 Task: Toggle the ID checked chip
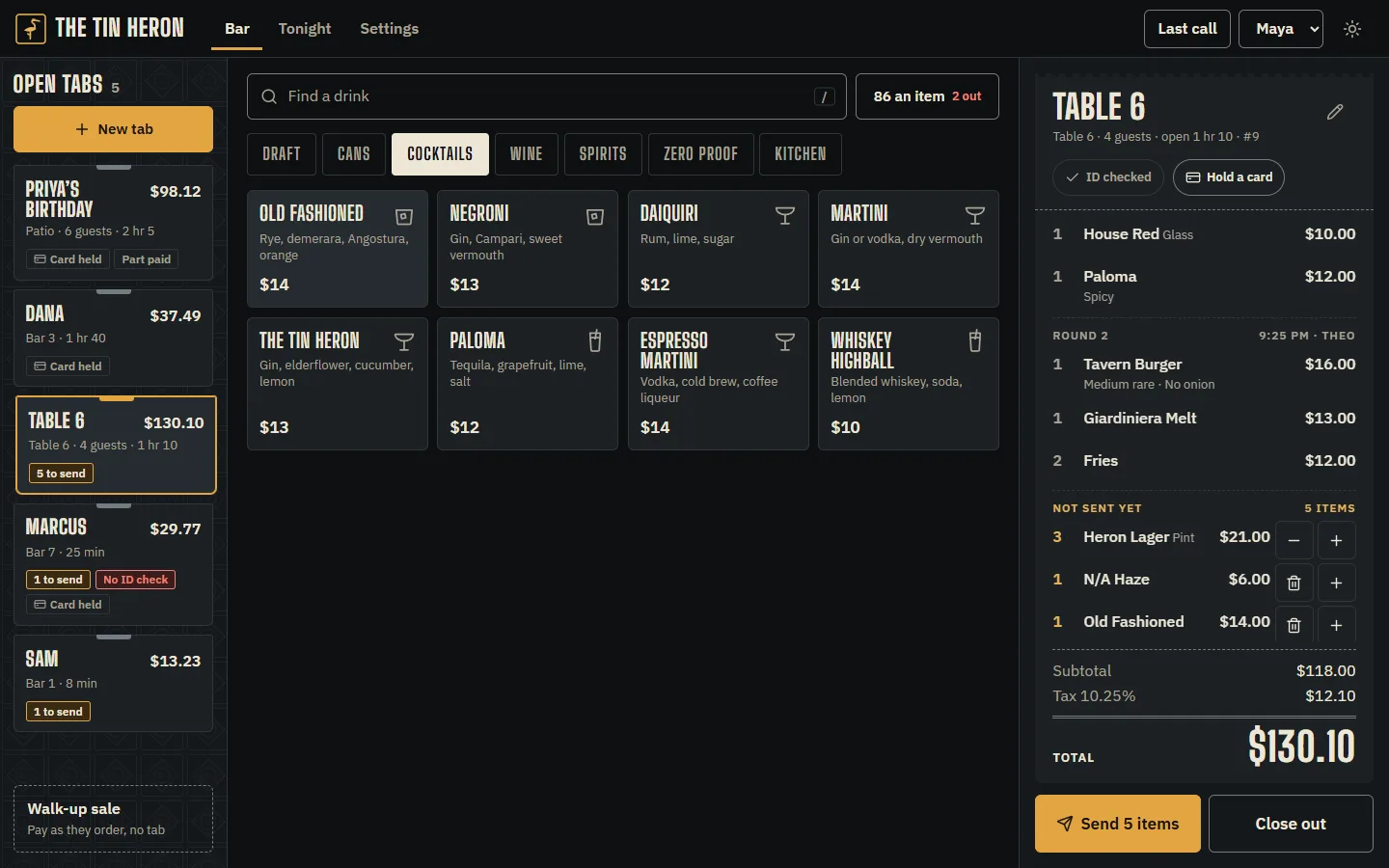click(1109, 177)
